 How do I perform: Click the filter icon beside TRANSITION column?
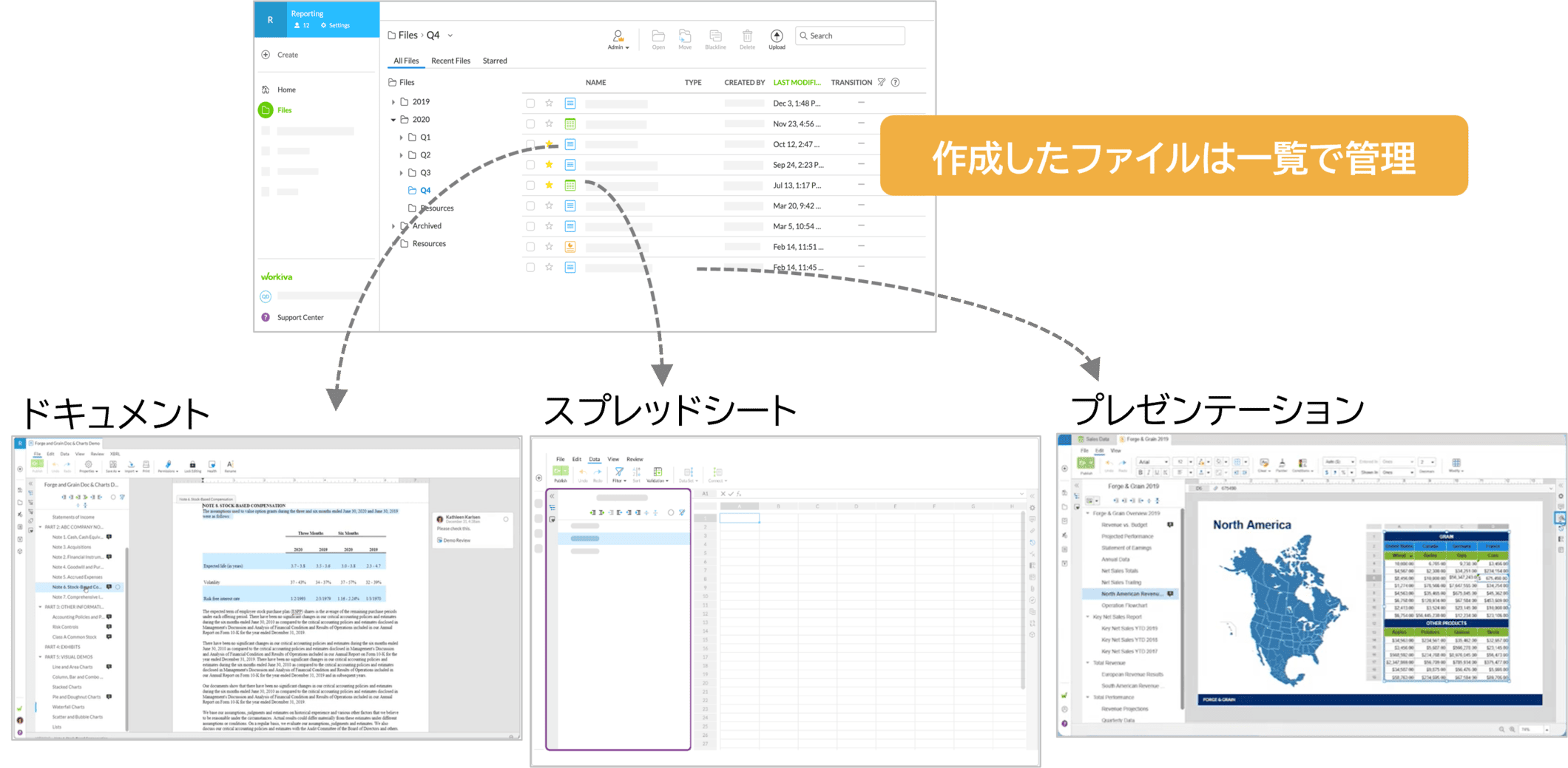coord(882,83)
